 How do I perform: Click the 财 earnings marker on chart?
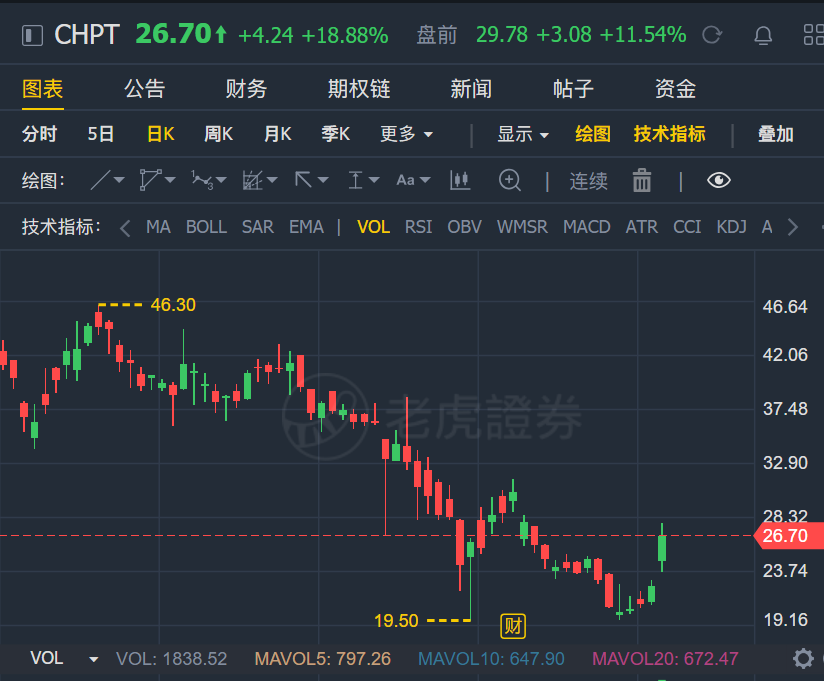click(513, 626)
